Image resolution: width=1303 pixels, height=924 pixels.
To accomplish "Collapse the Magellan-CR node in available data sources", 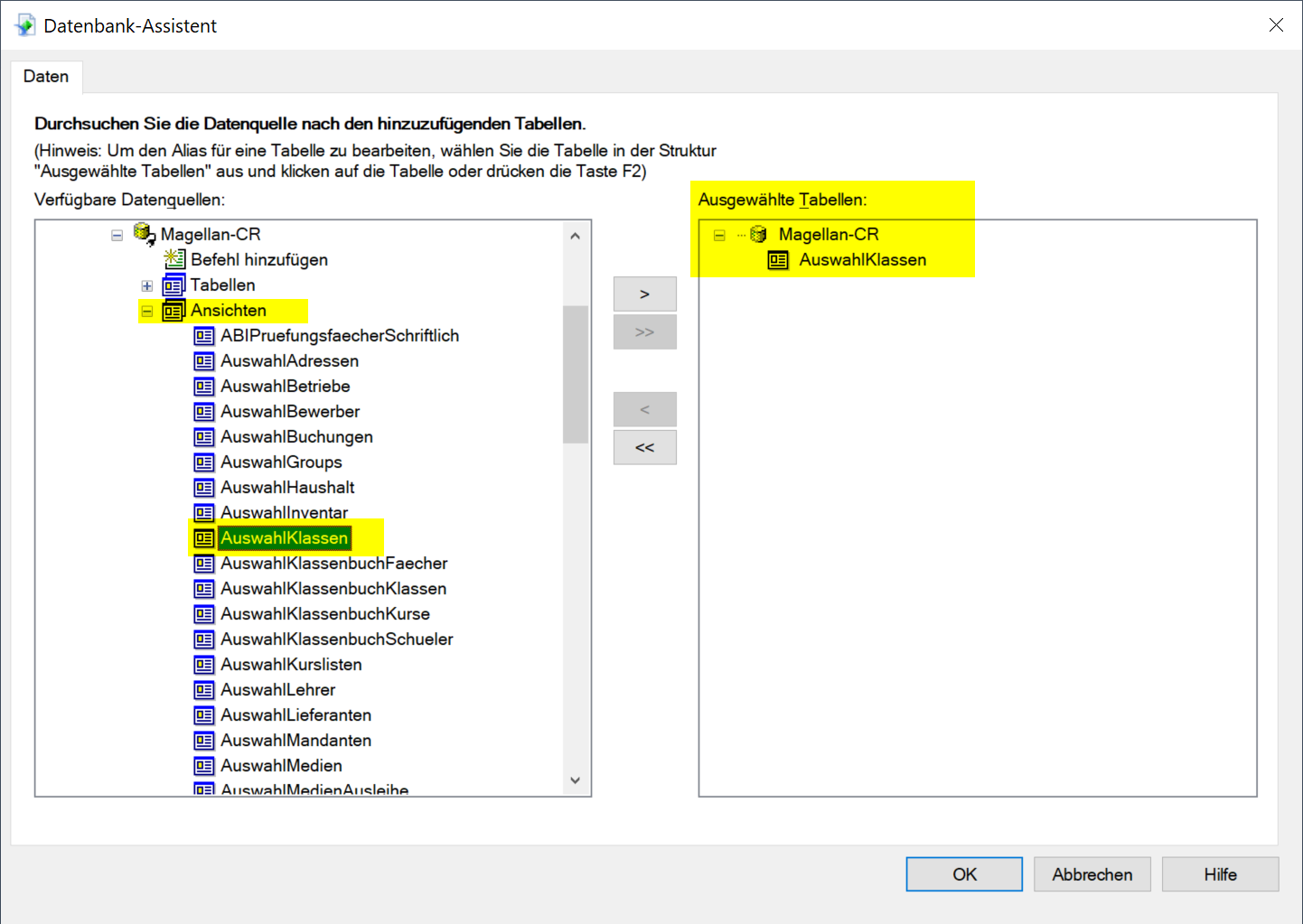I will [117, 235].
